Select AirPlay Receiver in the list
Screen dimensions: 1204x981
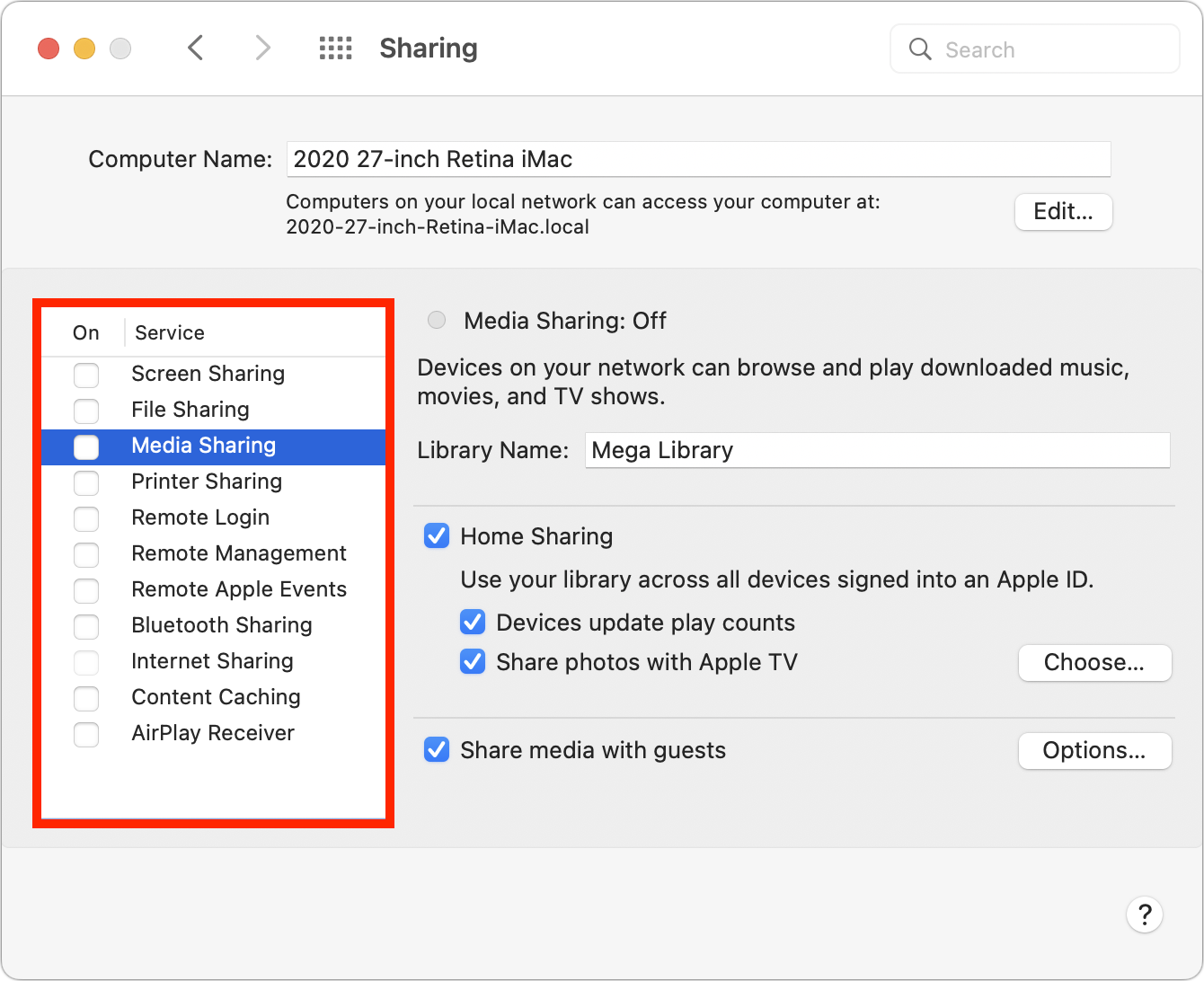[213, 733]
